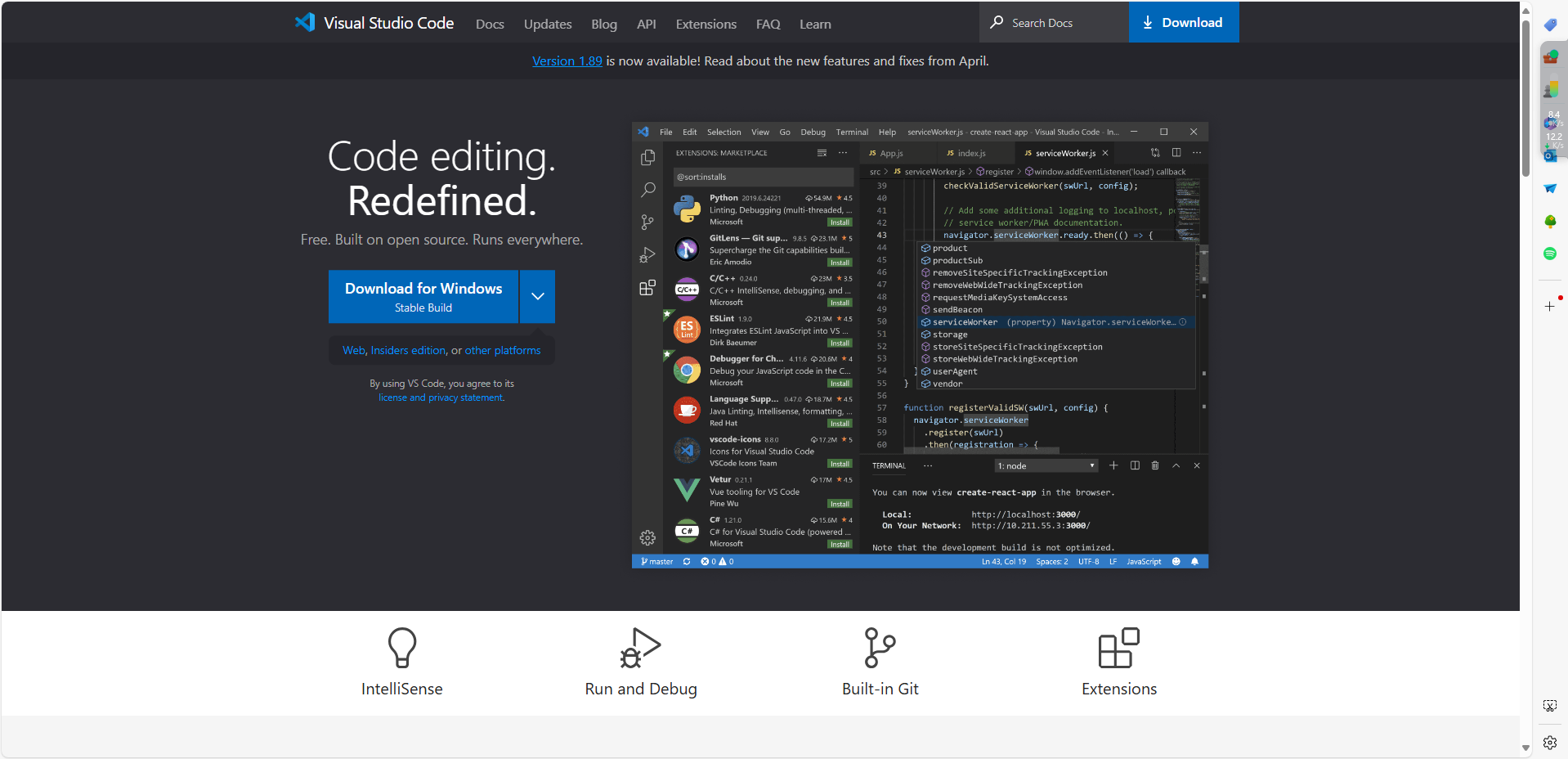Open the Tools briefcase icon in Edge sidebar
The width and height of the screenshot is (1568, 759).
pyautogui.click(x=1550, y=57)
